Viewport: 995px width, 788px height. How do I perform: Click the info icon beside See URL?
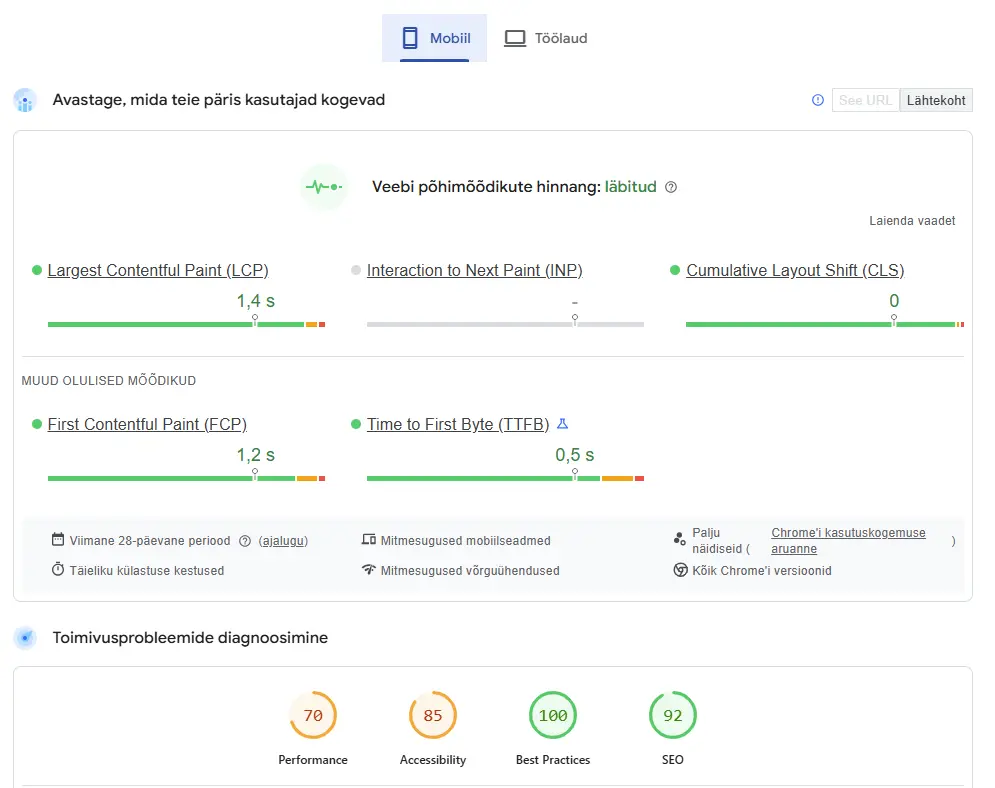pos(818,100)
